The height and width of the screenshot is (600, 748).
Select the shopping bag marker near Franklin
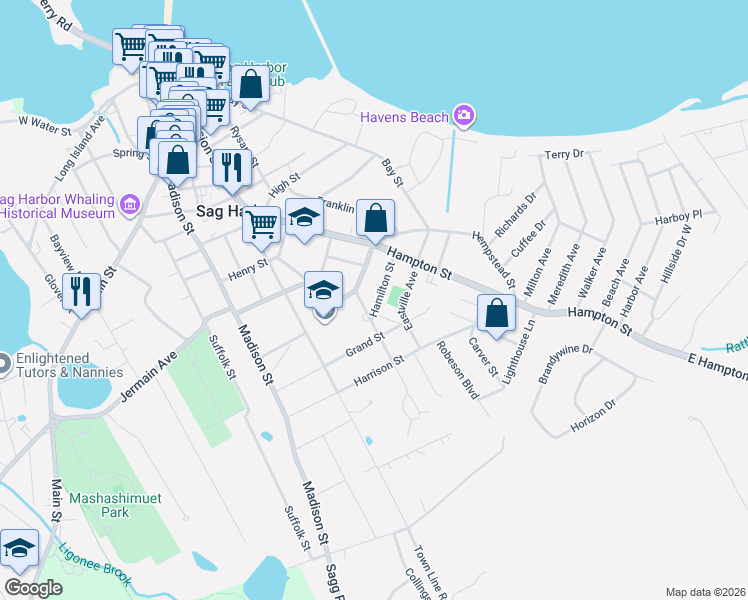pyautogui.click(x=375, y=218)
